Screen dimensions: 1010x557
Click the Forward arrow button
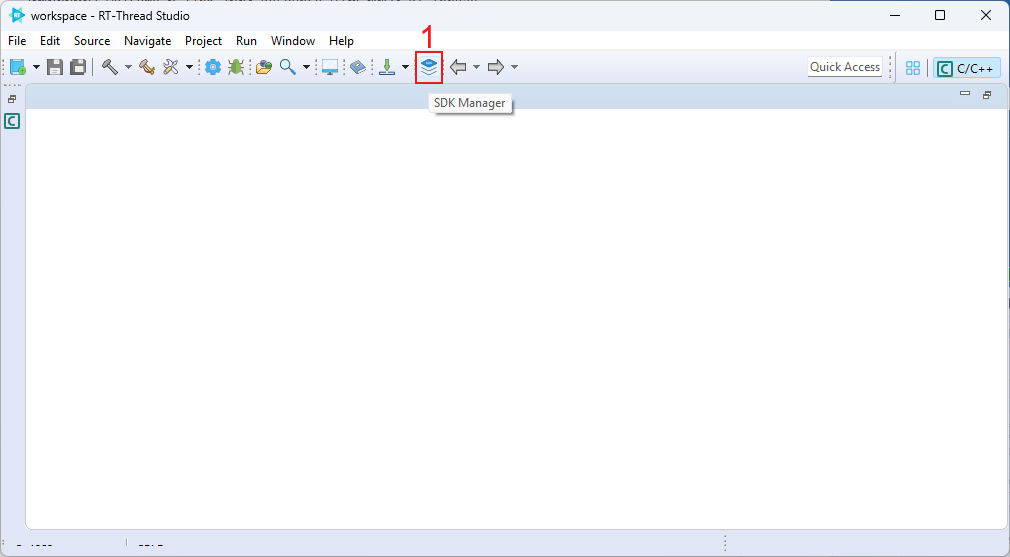coord(495,67)
